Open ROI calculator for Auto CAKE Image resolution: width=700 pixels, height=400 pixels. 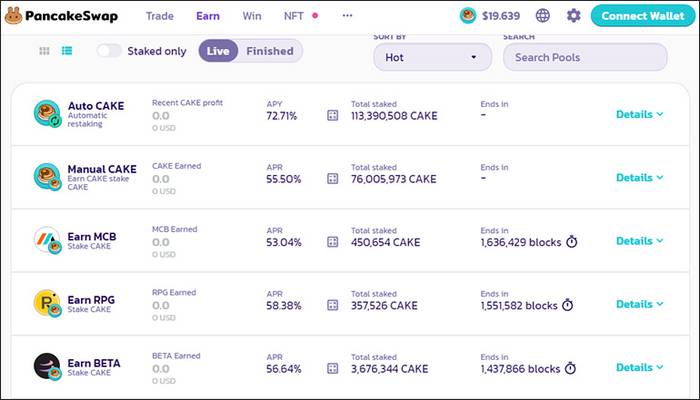(x=333, y=116)
